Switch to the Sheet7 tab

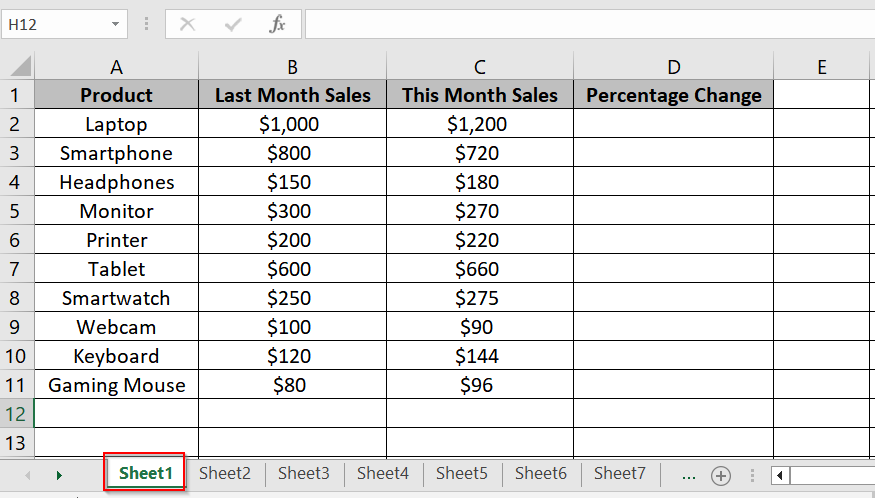pos(619,473)
